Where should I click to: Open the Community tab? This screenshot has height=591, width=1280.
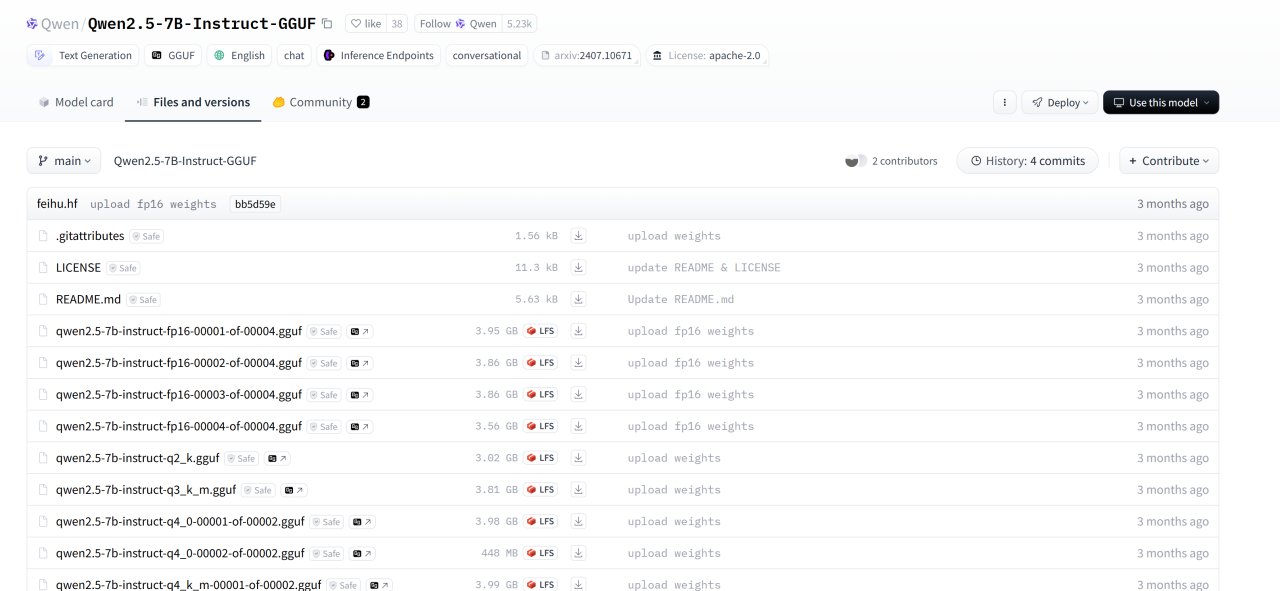click(321, 102)
